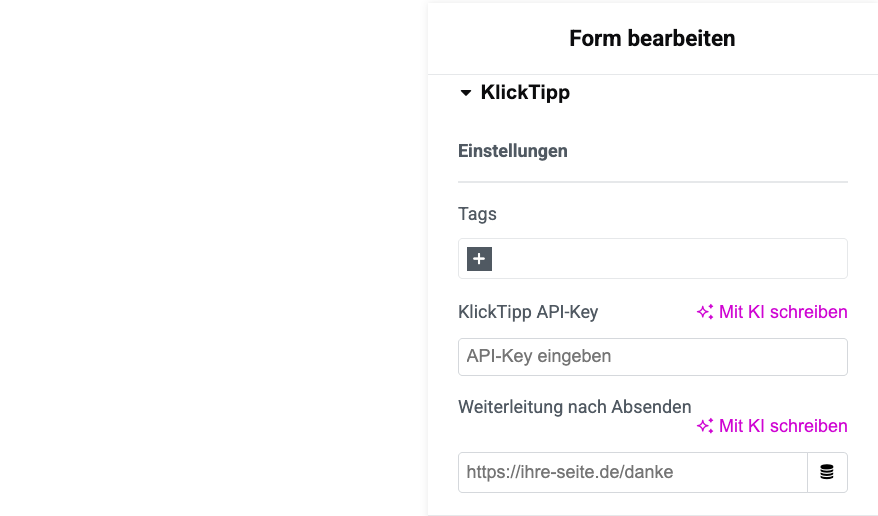
Task: Click the Tags field label
Action: [x=477, y=214]
